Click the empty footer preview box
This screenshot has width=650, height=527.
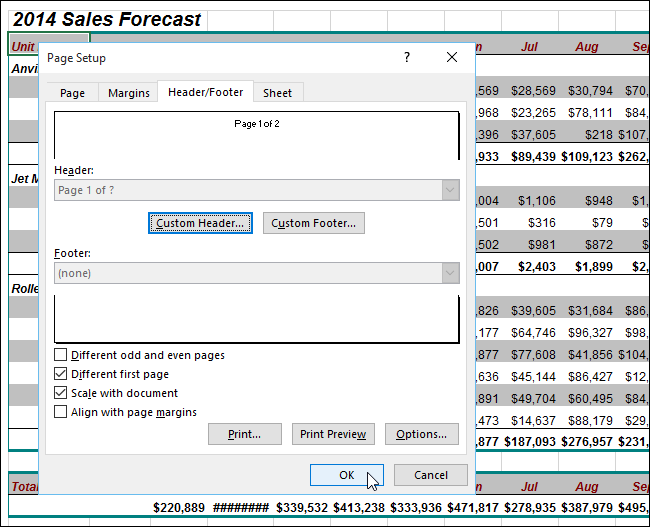(x=257, y=319)
